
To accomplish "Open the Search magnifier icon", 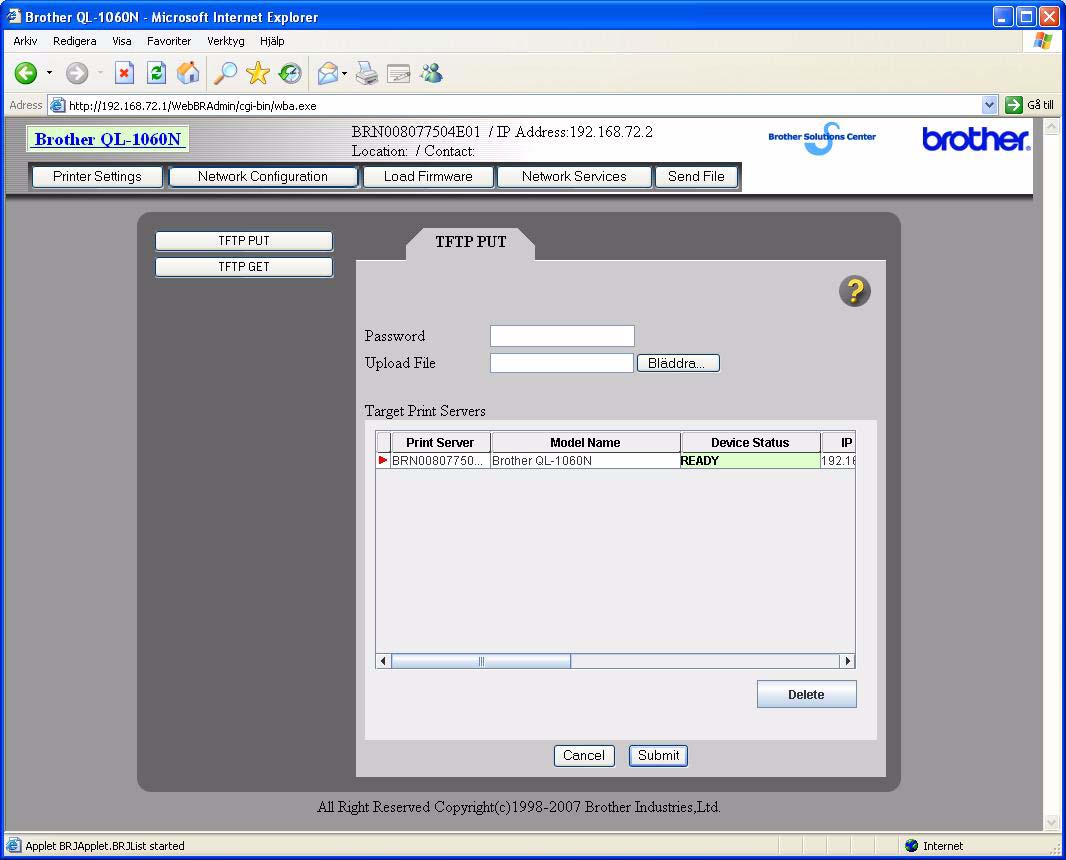I will tap(225, 73).
